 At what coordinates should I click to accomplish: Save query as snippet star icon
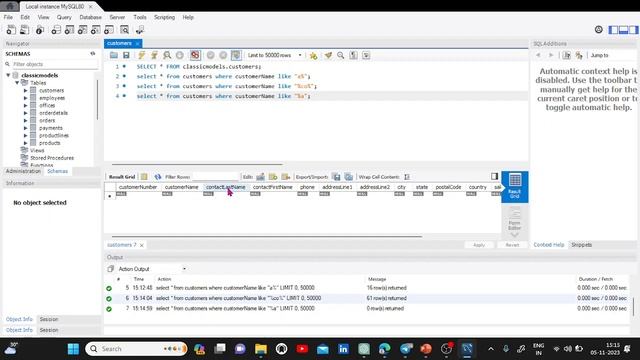pyautogui.click(x=313, y=56)
